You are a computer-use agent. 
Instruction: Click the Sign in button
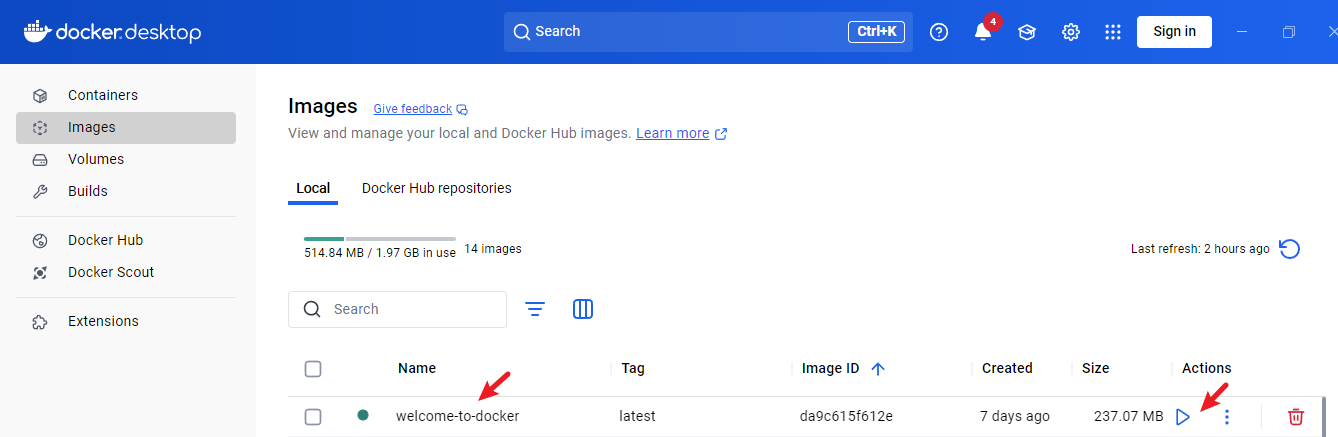pyautogui.click(x=1174, y=31)
